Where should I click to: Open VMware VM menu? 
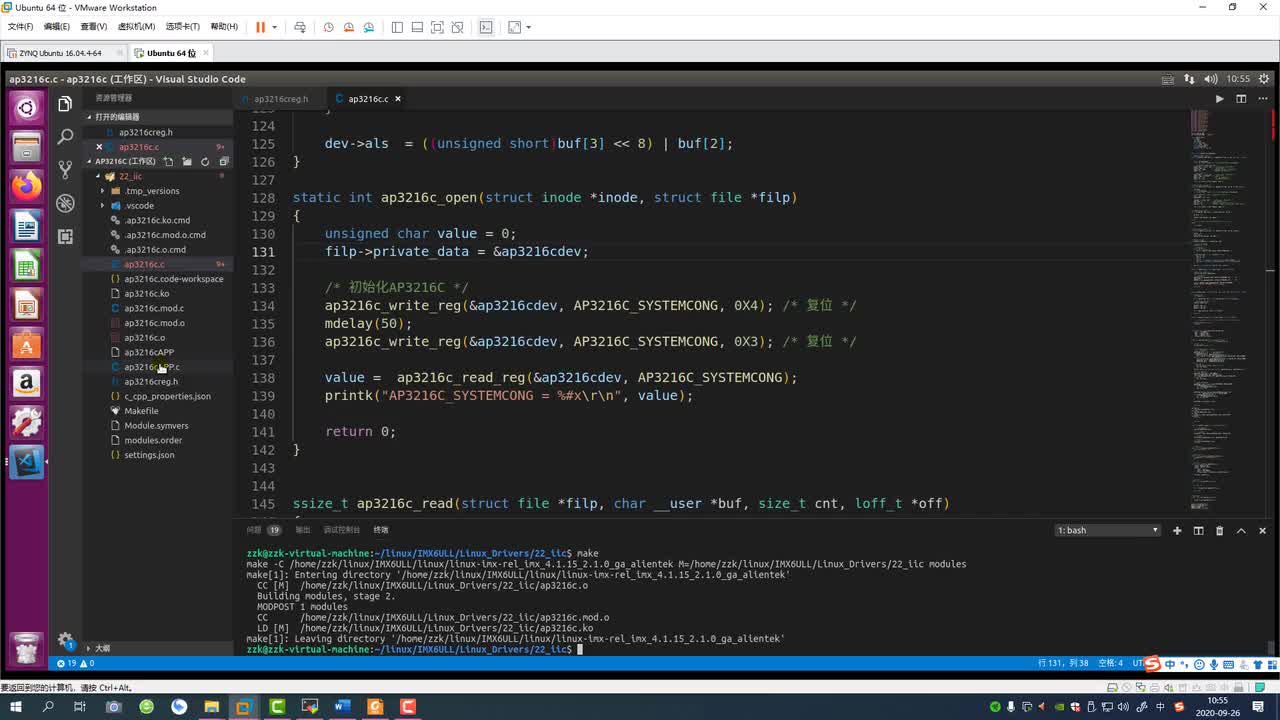(x=136, y=27)
